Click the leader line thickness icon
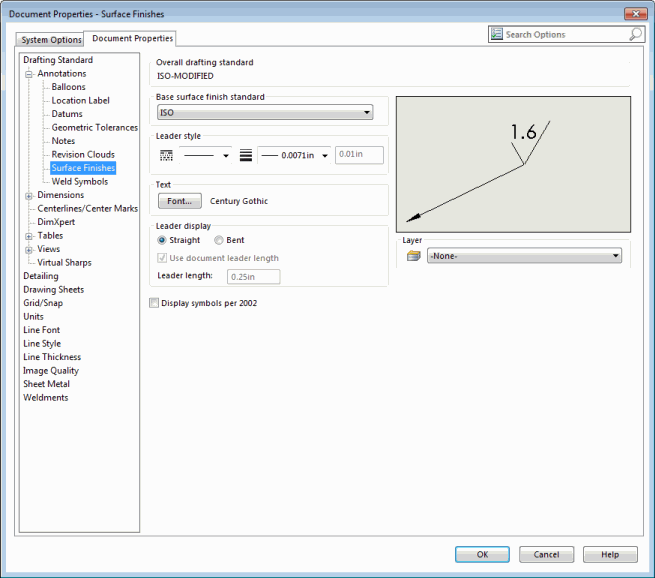Viewport: 655px width, 578px height. coord(246,155)
